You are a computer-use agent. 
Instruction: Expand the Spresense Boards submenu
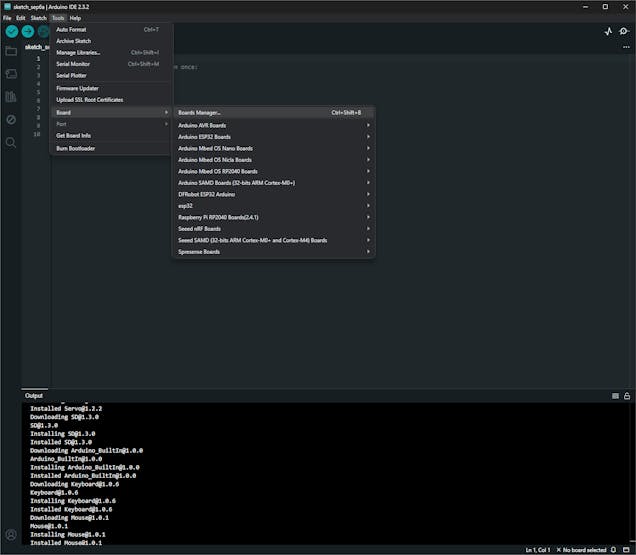pyautogui.click(x=273, y=252)
